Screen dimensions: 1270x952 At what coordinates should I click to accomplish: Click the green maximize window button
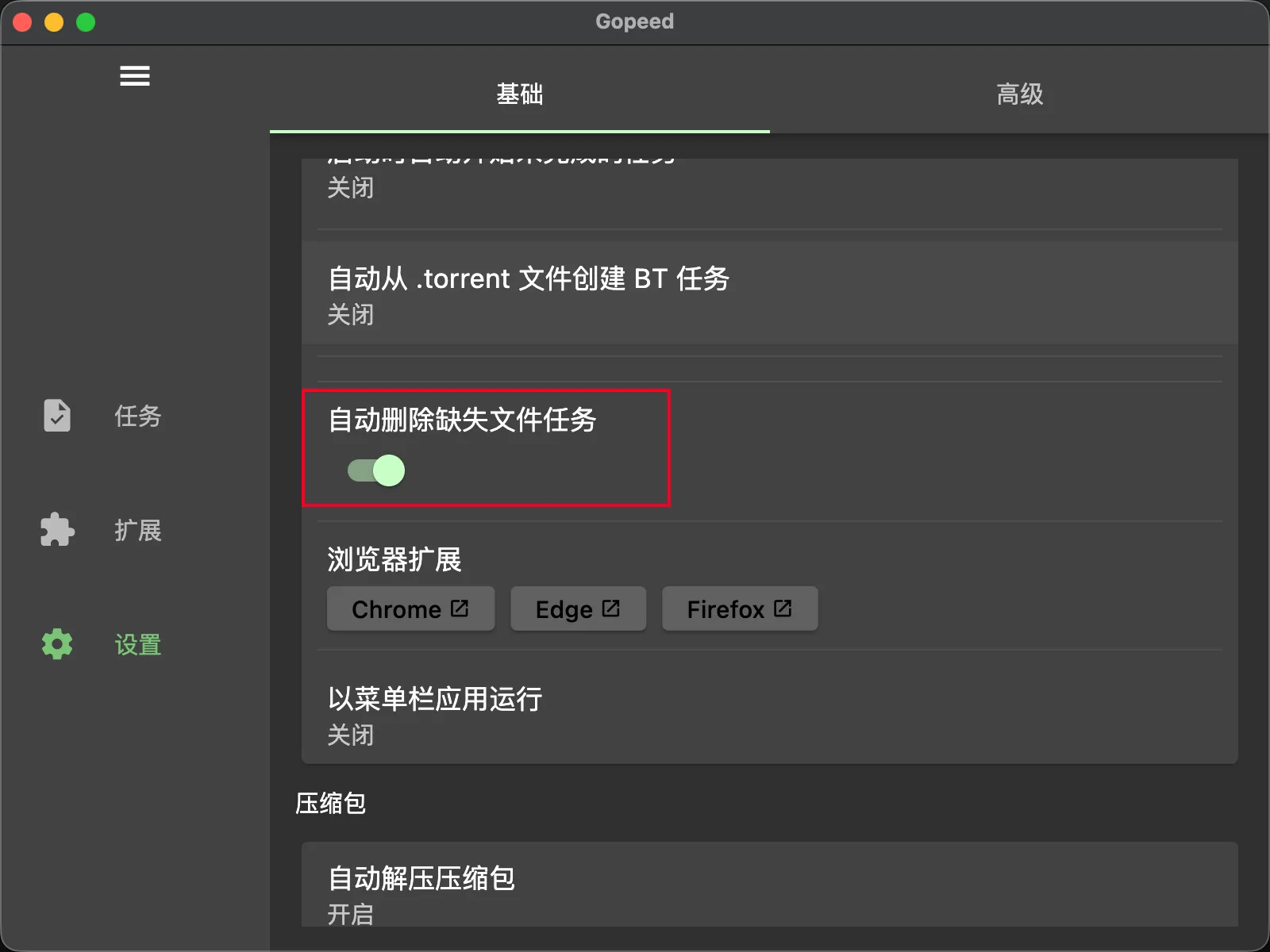[86, 22]
